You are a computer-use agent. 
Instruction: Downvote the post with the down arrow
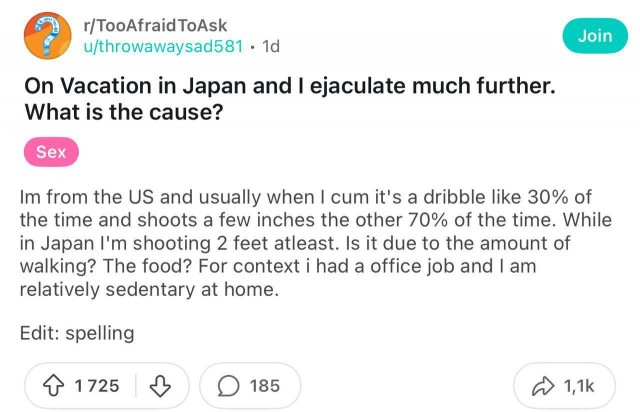158,385
